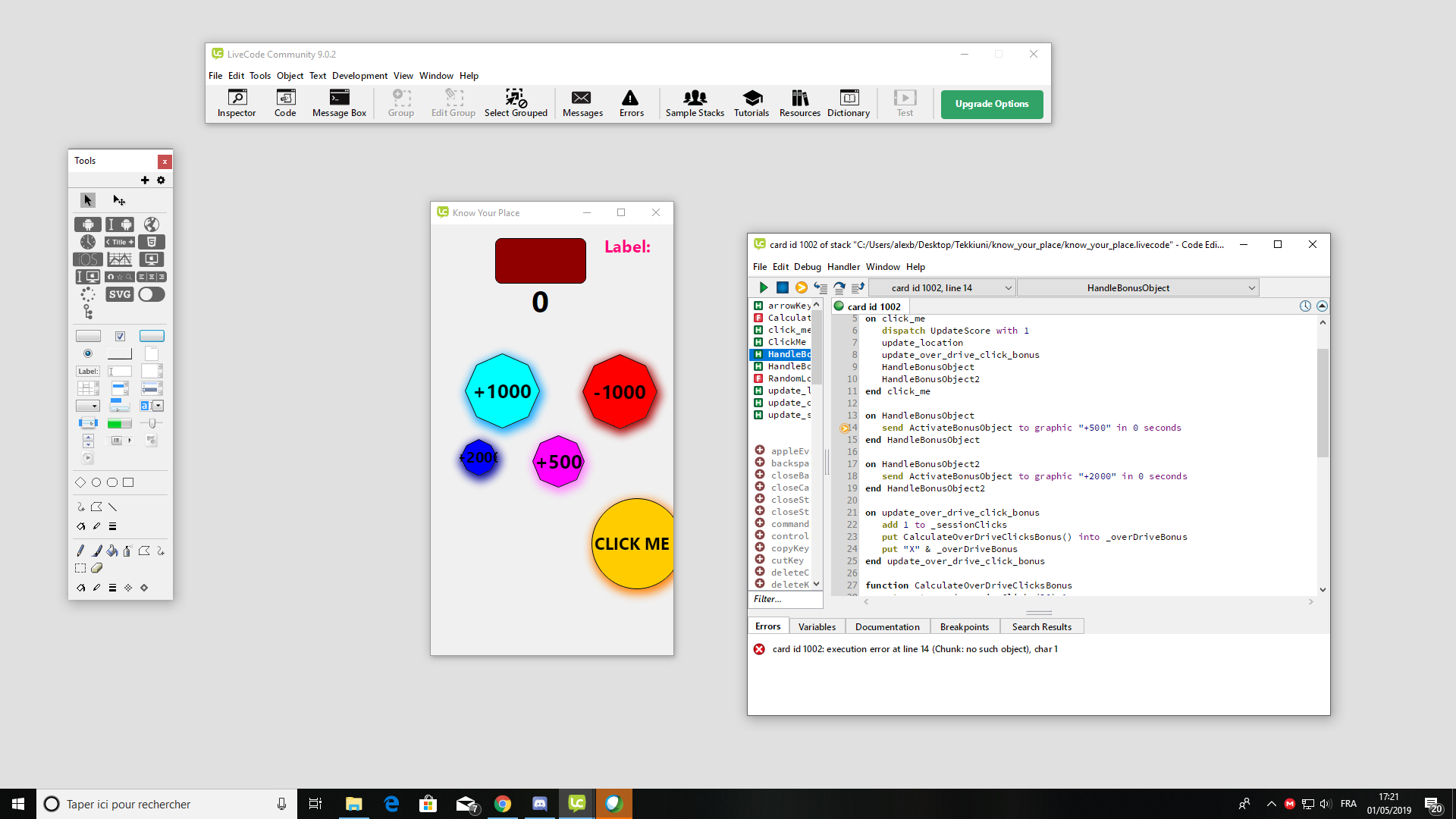
Task: Select the browser globe widget tool
Action: click(x=152, y=224)
